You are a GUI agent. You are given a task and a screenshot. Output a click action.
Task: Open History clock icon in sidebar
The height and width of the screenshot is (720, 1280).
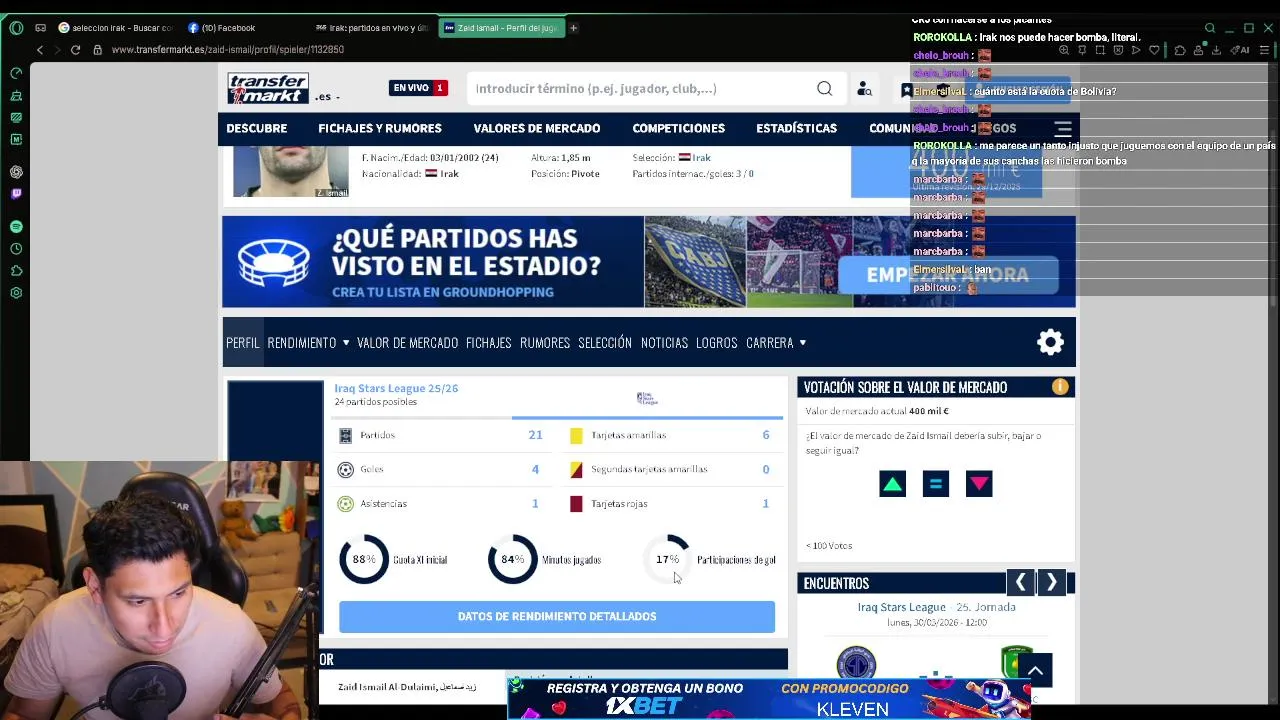(x=16, y=249)
